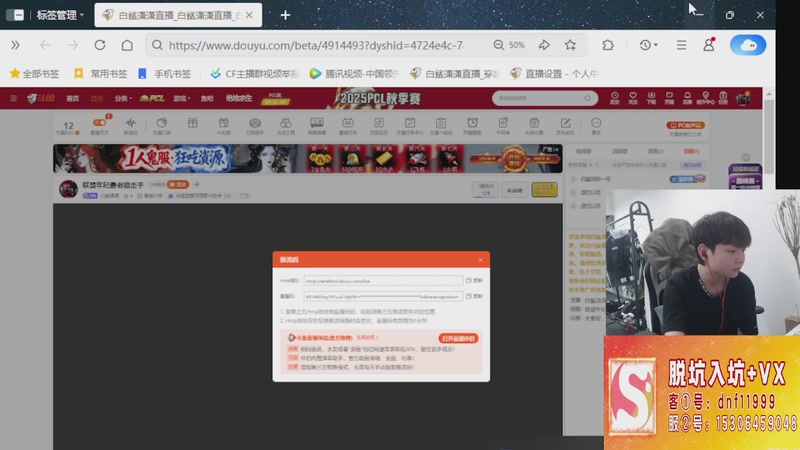Click the rtmp address field in dialog

pos(383,281)
